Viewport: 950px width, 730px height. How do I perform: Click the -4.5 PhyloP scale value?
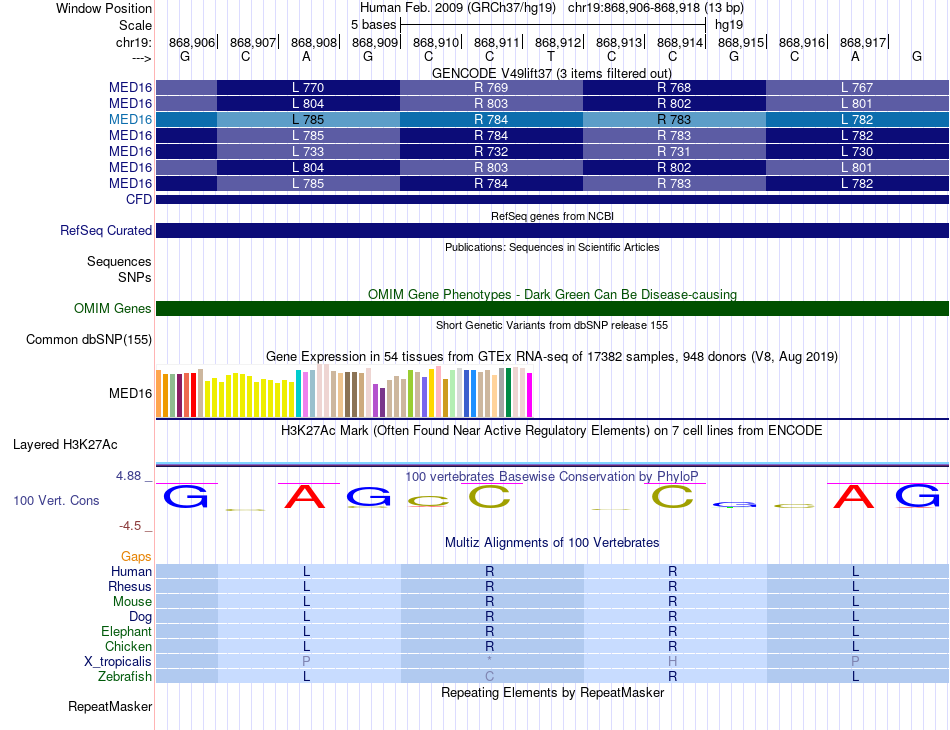point(130,526)
